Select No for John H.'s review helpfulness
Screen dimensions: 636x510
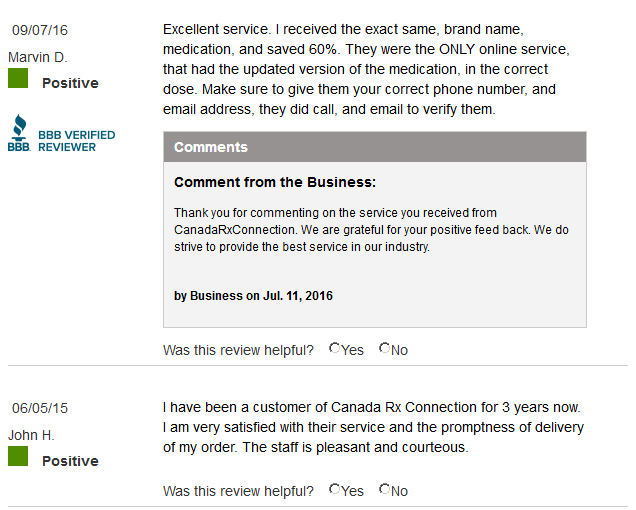tap(385, 489)
